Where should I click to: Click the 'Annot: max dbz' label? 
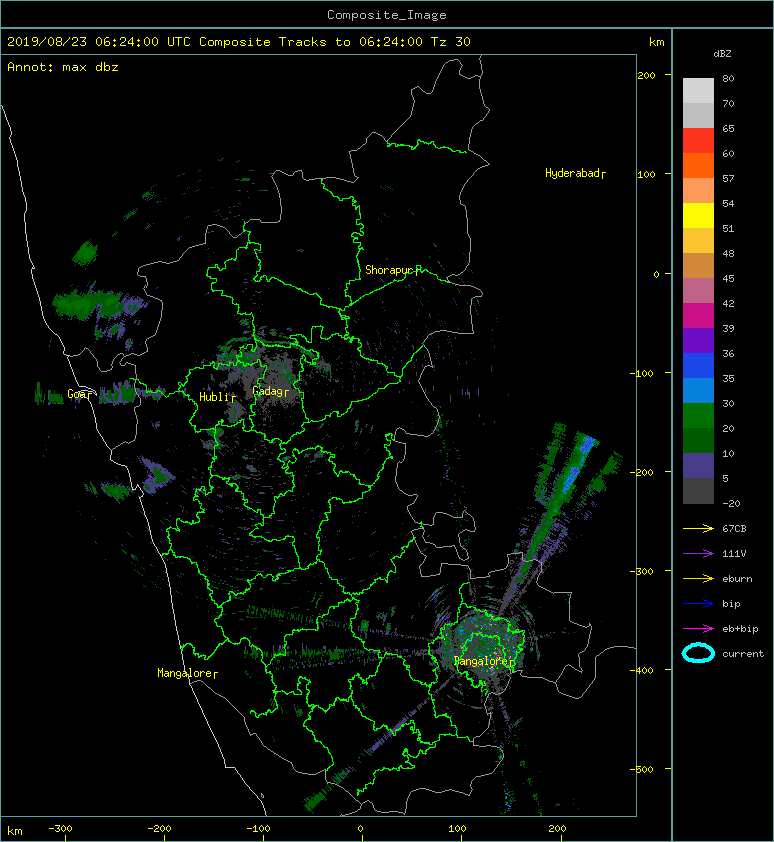tap(63, 67)
